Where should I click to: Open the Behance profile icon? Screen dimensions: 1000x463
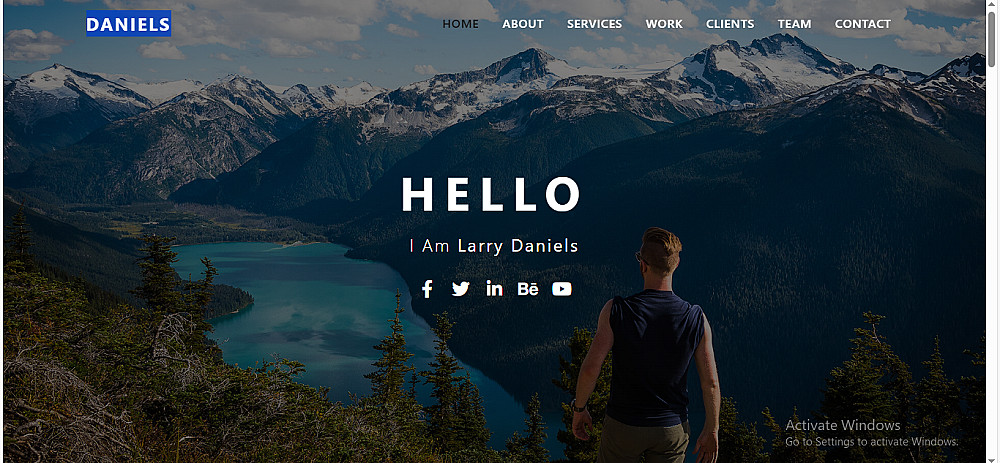pyautogui.click(x=528, y=289)
